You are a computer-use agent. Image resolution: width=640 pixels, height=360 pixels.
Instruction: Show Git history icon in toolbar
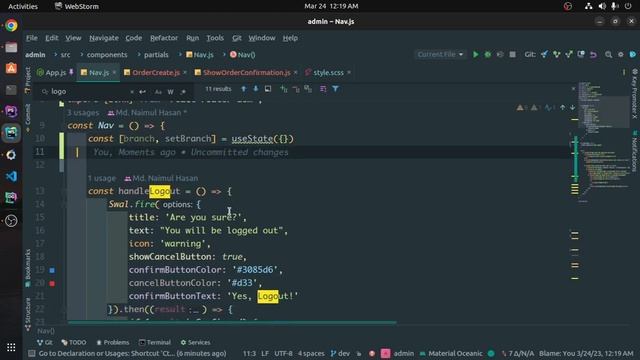tap(581, 54)
